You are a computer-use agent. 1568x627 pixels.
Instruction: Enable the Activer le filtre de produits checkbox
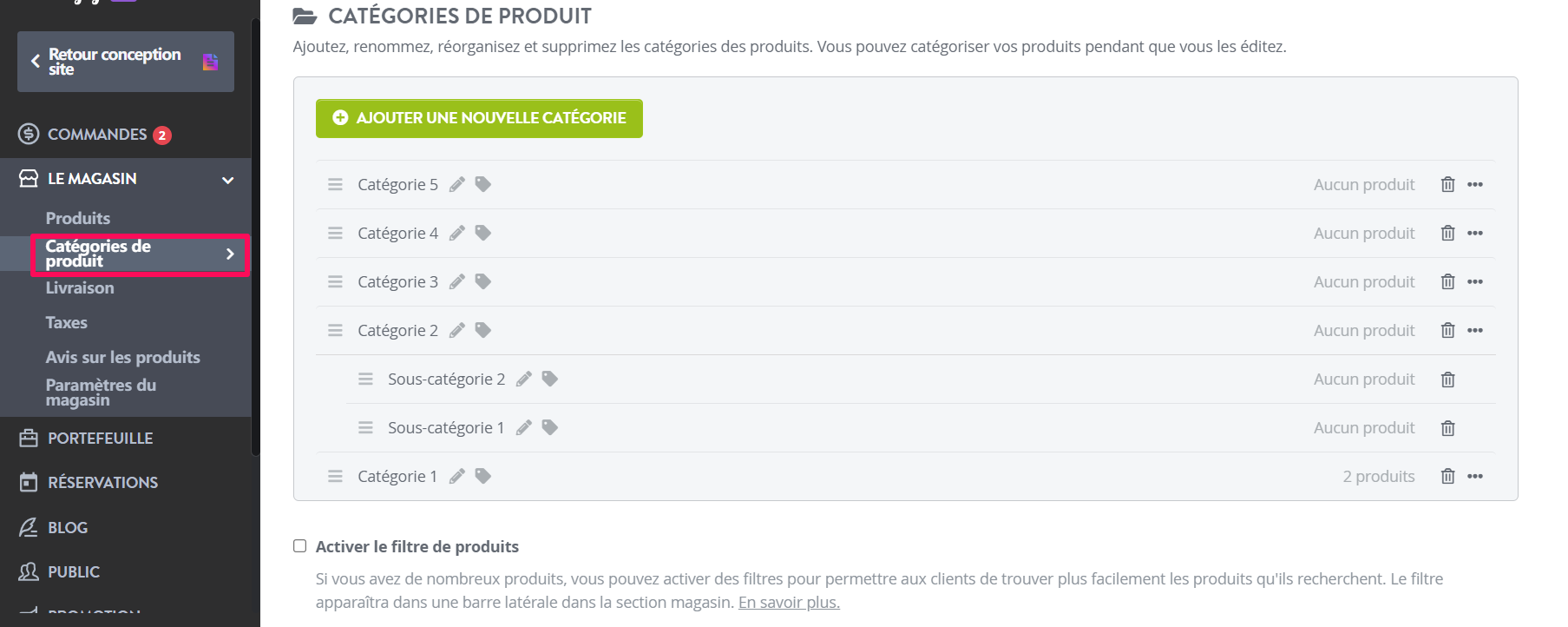(300, 546)
